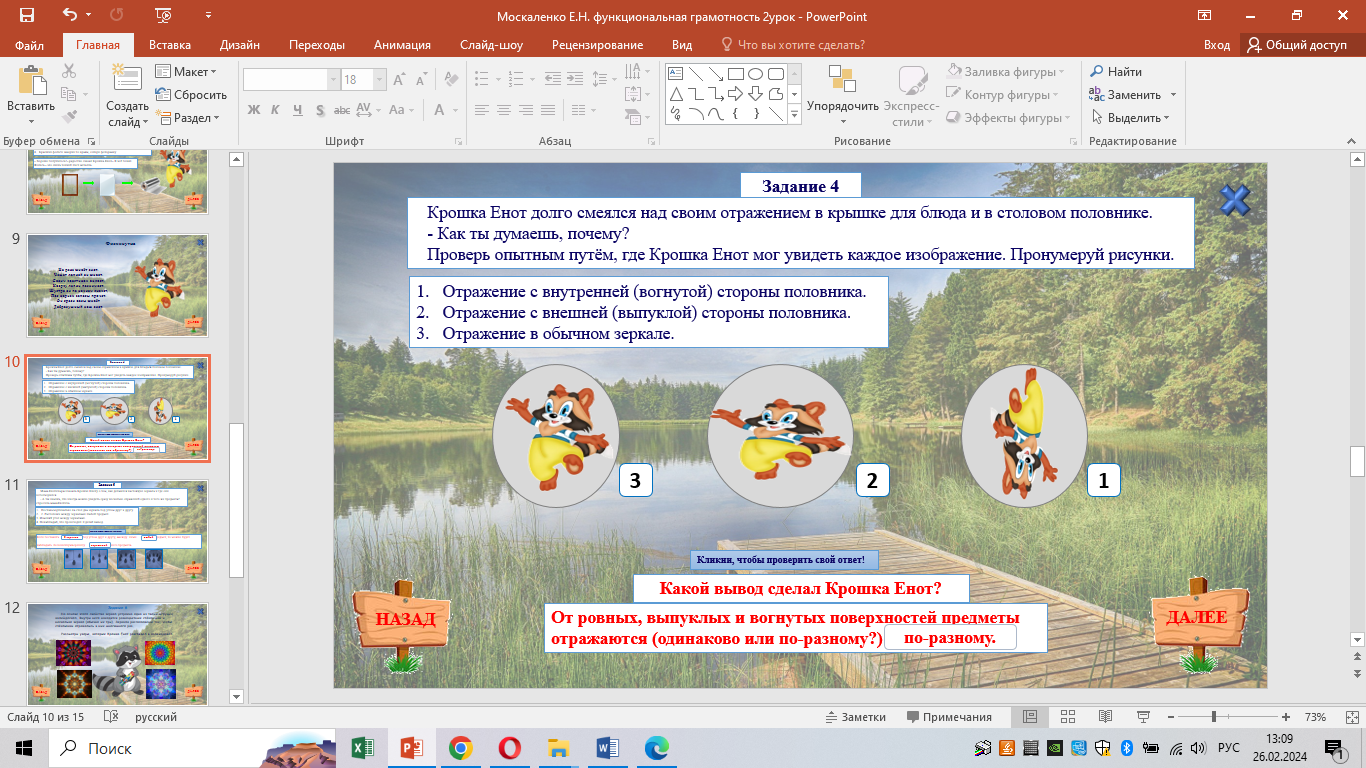Click the blue X close shape on slide
Viewport: 1366px width, 768px height.
click(1235, 201)
